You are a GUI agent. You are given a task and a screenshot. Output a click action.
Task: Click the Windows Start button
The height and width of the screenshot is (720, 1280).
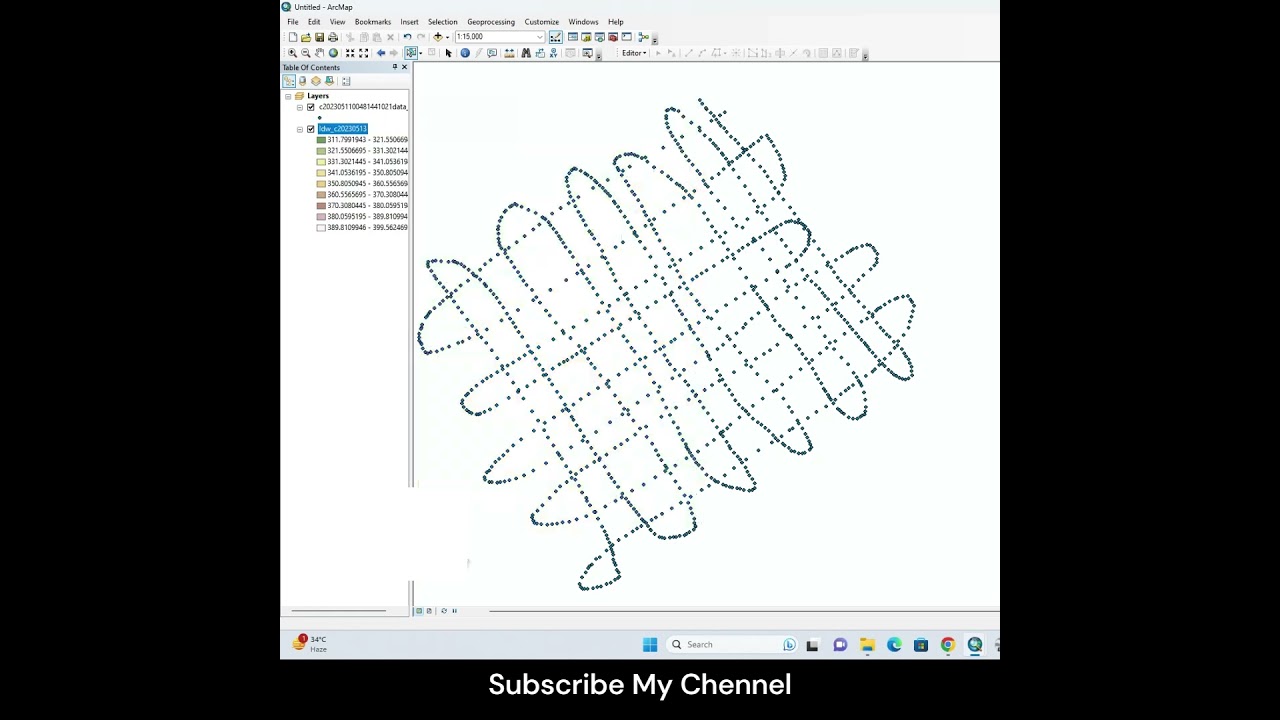point(650,645)
